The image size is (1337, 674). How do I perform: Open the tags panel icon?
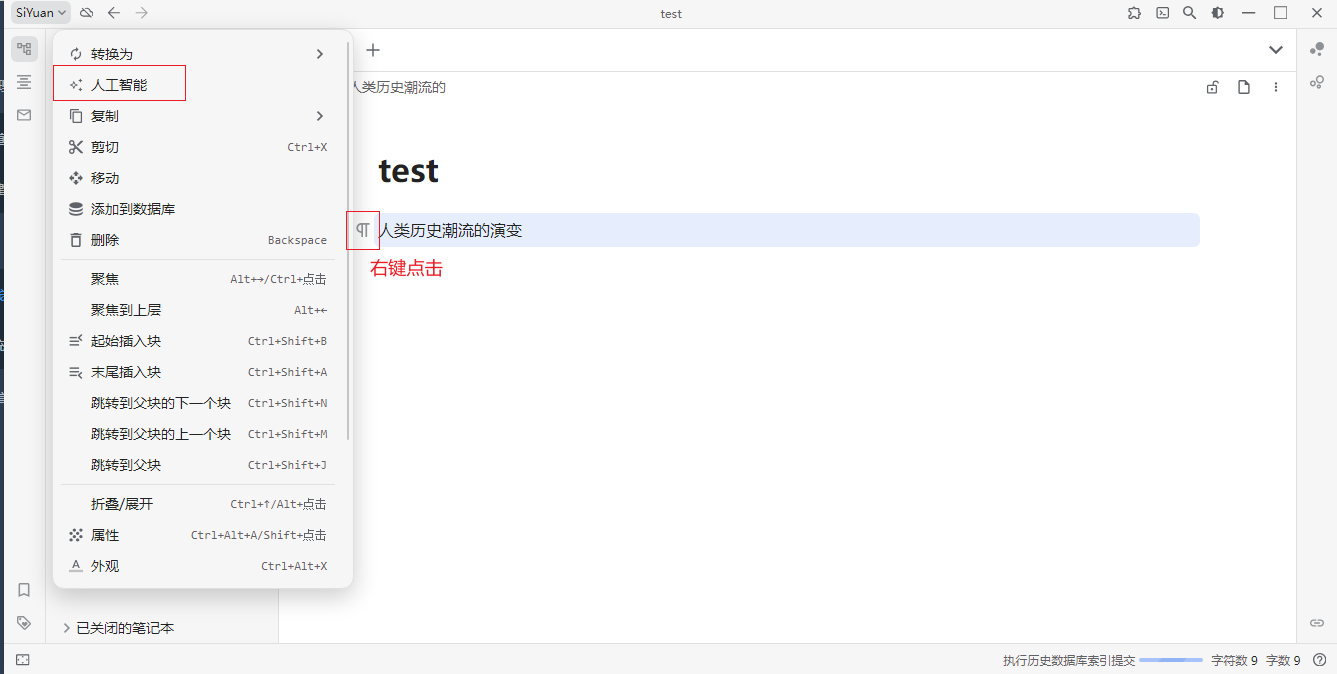(24, 622)
